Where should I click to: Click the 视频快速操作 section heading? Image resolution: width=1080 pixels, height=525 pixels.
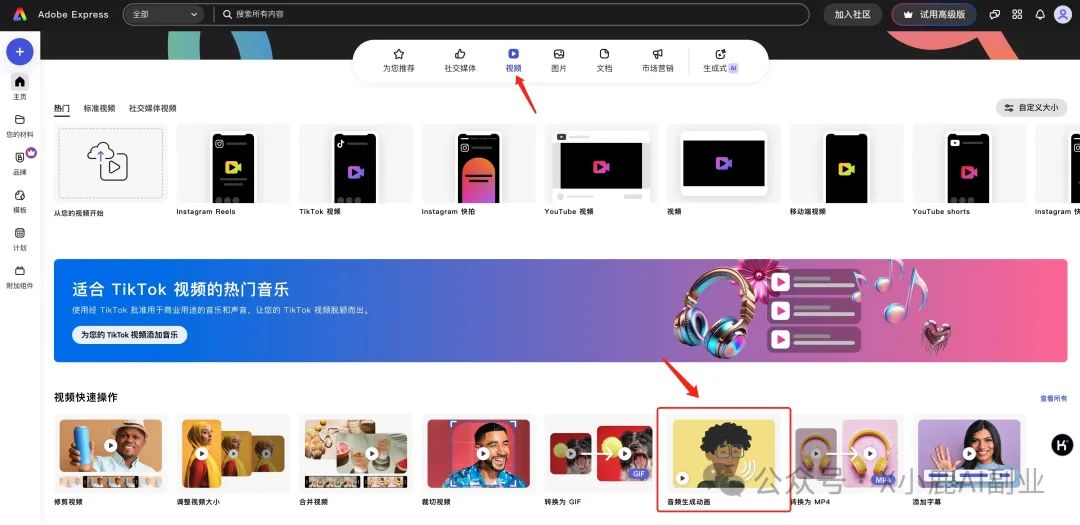coord(85,398)
